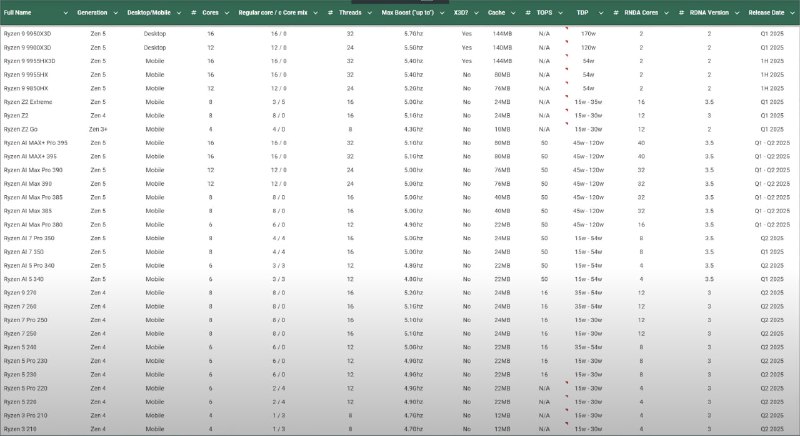
Task: Click the Yes X3D cell for Ryzen 9 9955HX3D
Action: [467, 61]
